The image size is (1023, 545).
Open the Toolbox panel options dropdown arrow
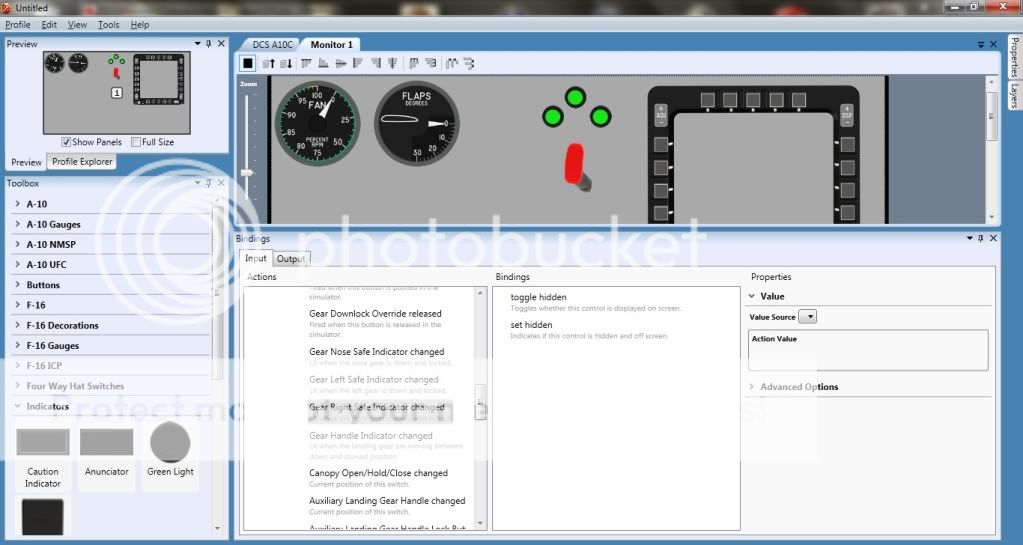[x=197, y=183]
